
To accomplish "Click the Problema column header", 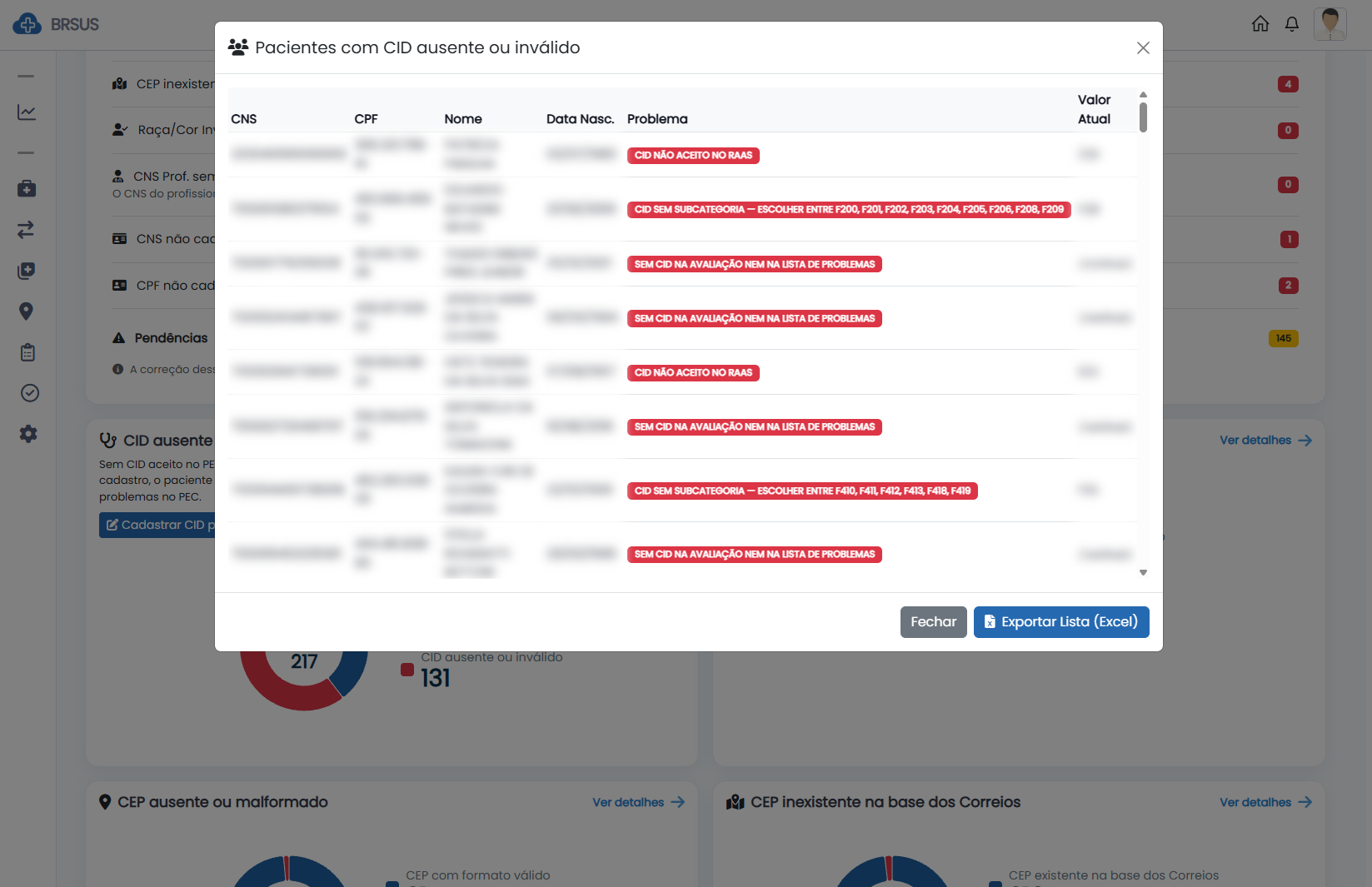I will click(657, 119).
